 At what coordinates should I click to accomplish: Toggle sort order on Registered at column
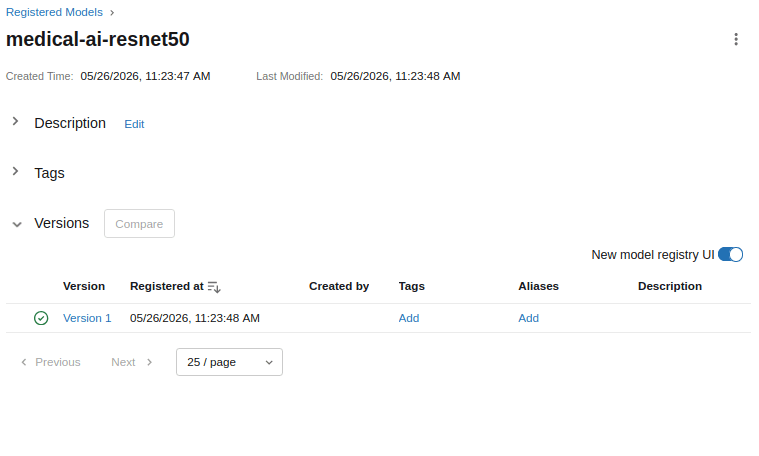tap(214, 287)
